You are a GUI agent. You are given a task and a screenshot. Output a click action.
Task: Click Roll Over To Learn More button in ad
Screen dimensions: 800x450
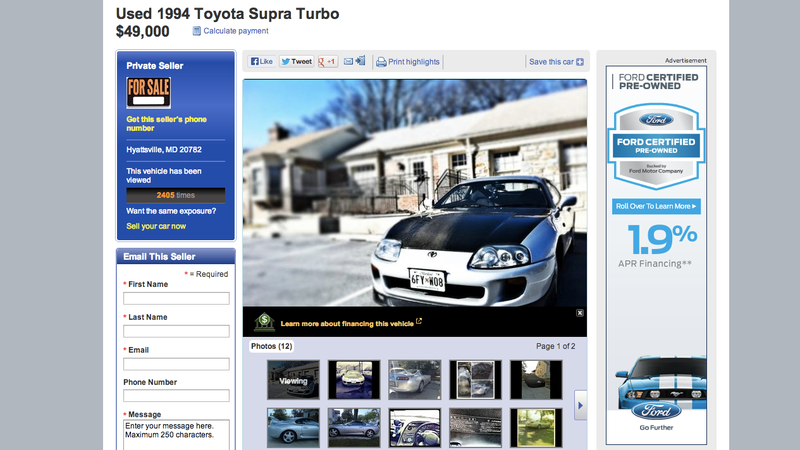point(656,206)
